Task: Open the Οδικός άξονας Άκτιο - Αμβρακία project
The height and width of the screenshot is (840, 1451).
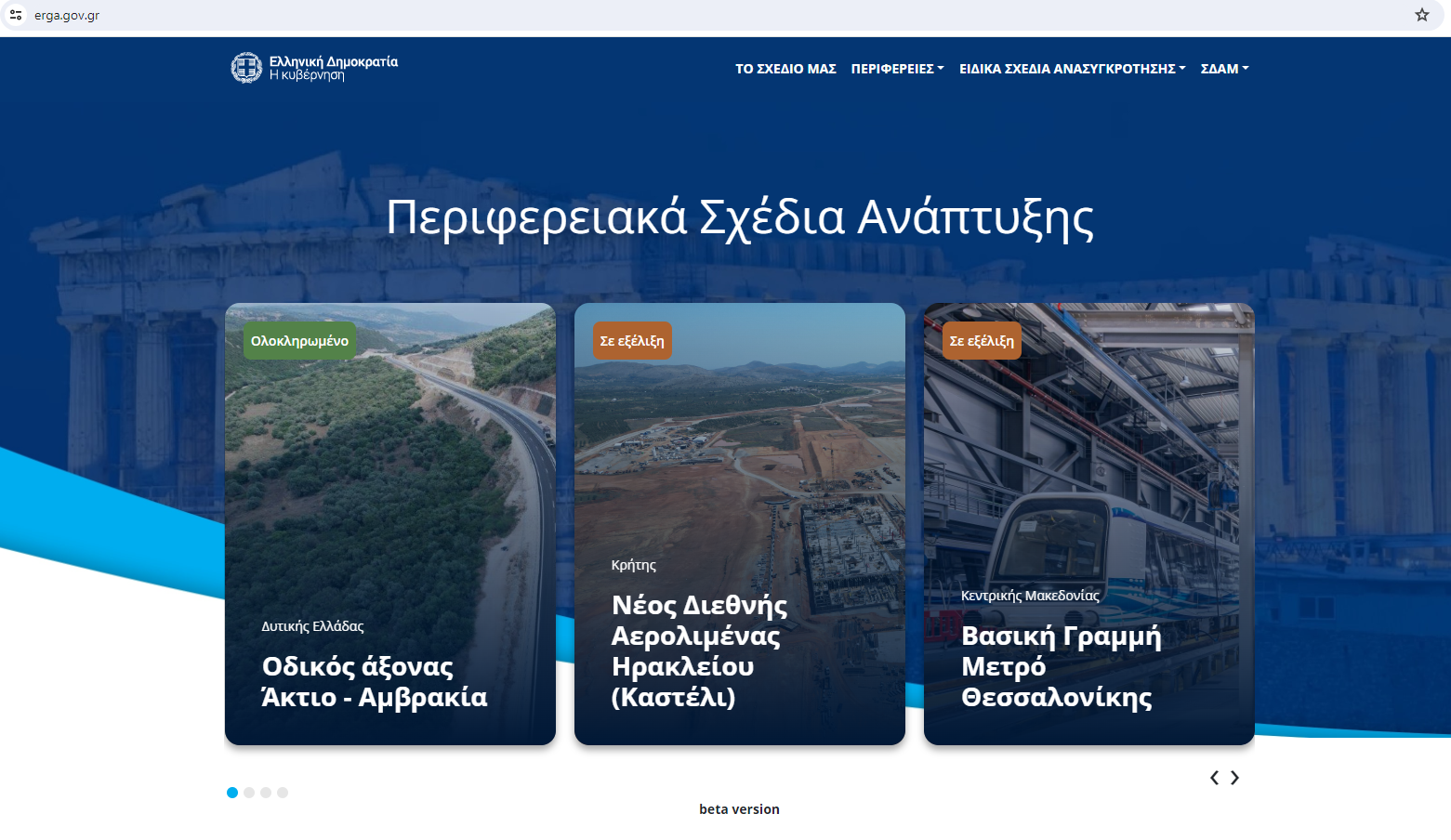Action: point(375,682)
